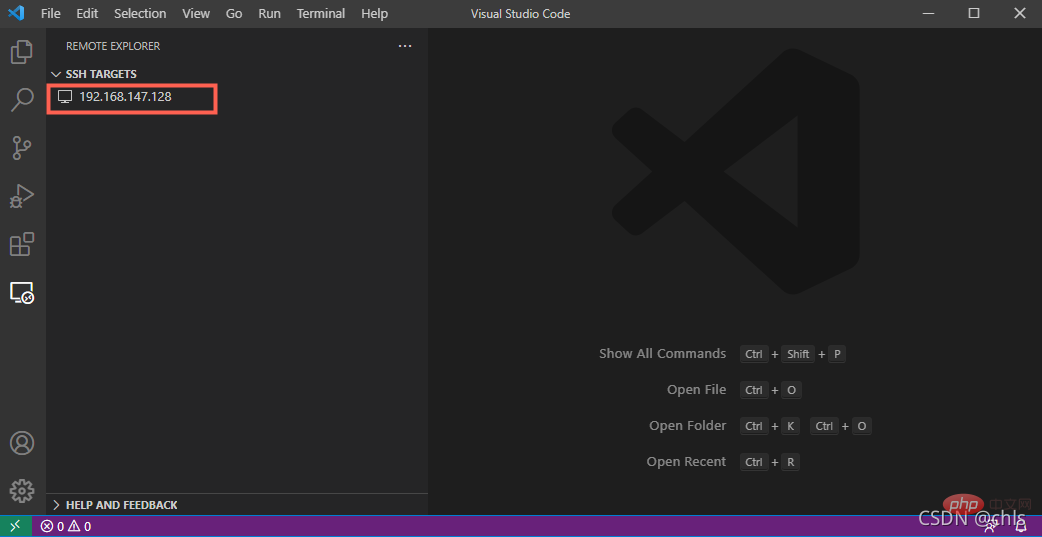The width and height of the screenshot is (1042, 537).
Task: Open the Search view icon
Action: click(x=22, y=100)
